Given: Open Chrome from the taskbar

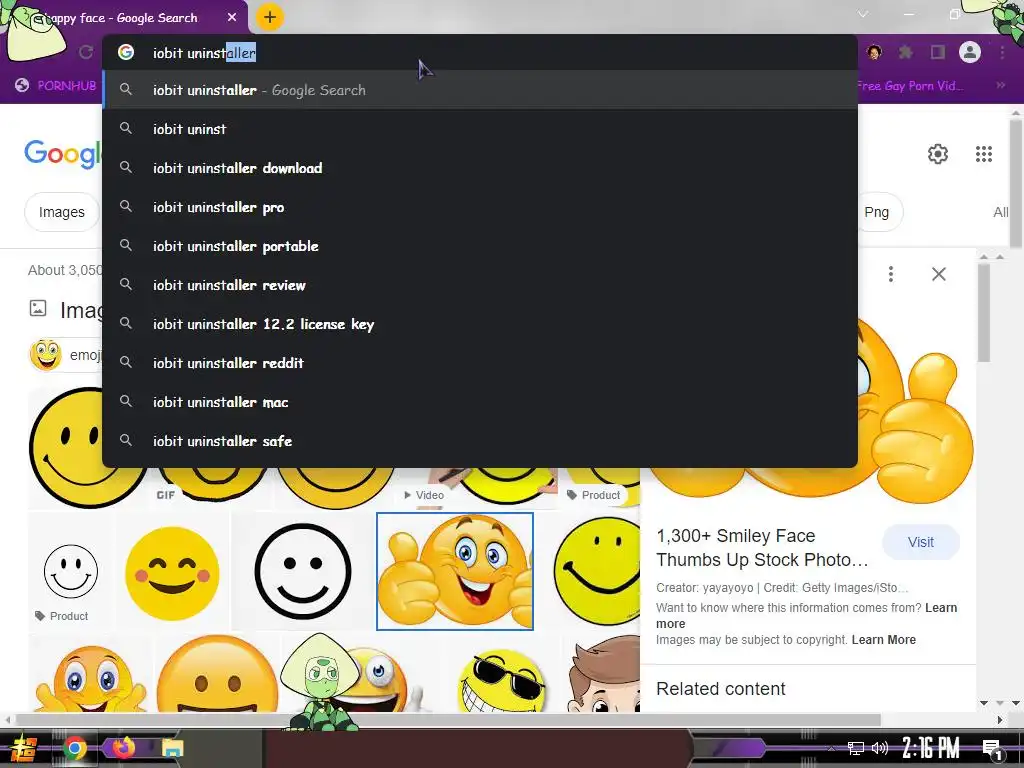Looking at the screenshot, I should (74, 748).
